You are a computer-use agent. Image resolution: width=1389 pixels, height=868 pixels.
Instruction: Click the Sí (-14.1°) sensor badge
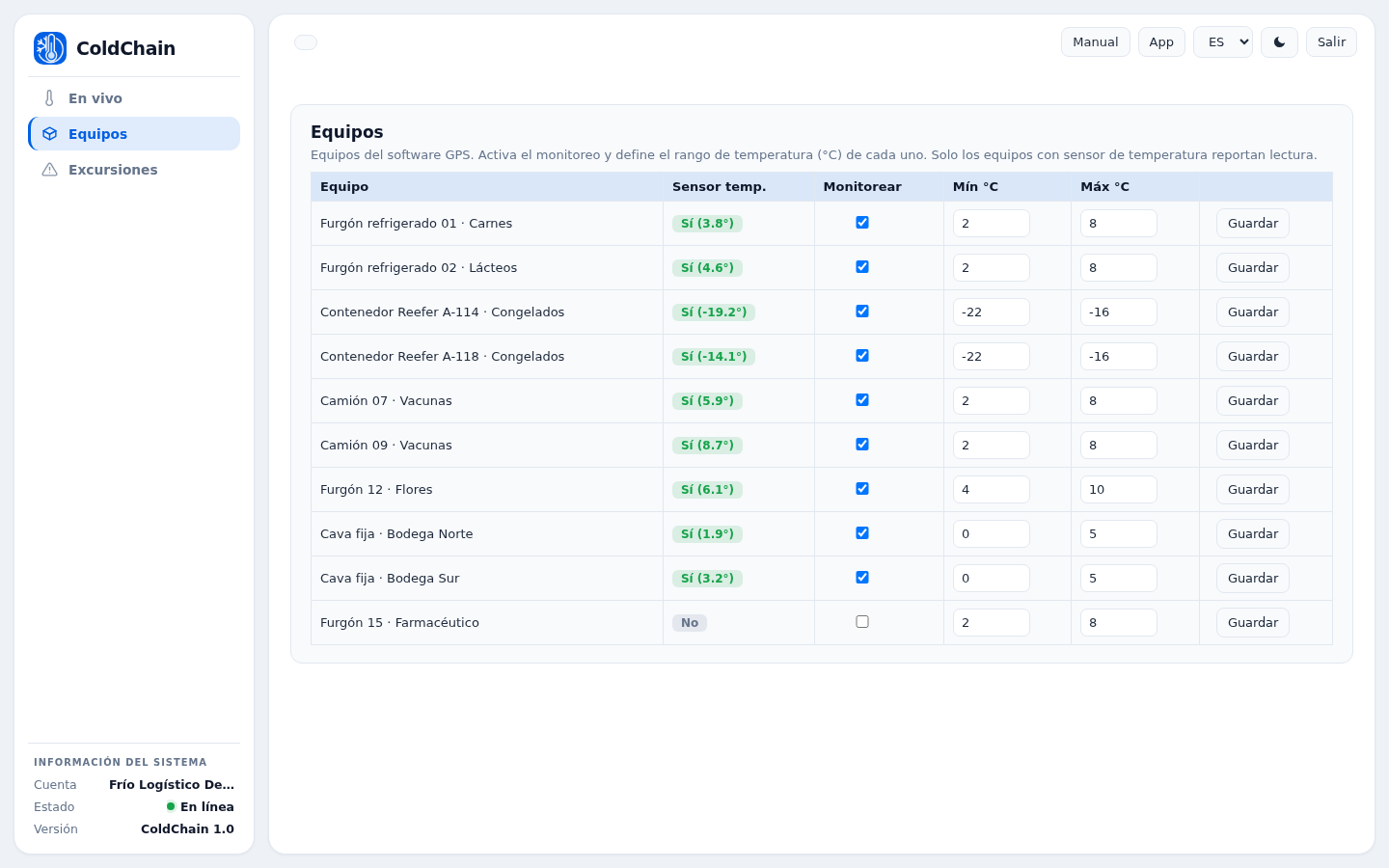(x=714, y=357)
